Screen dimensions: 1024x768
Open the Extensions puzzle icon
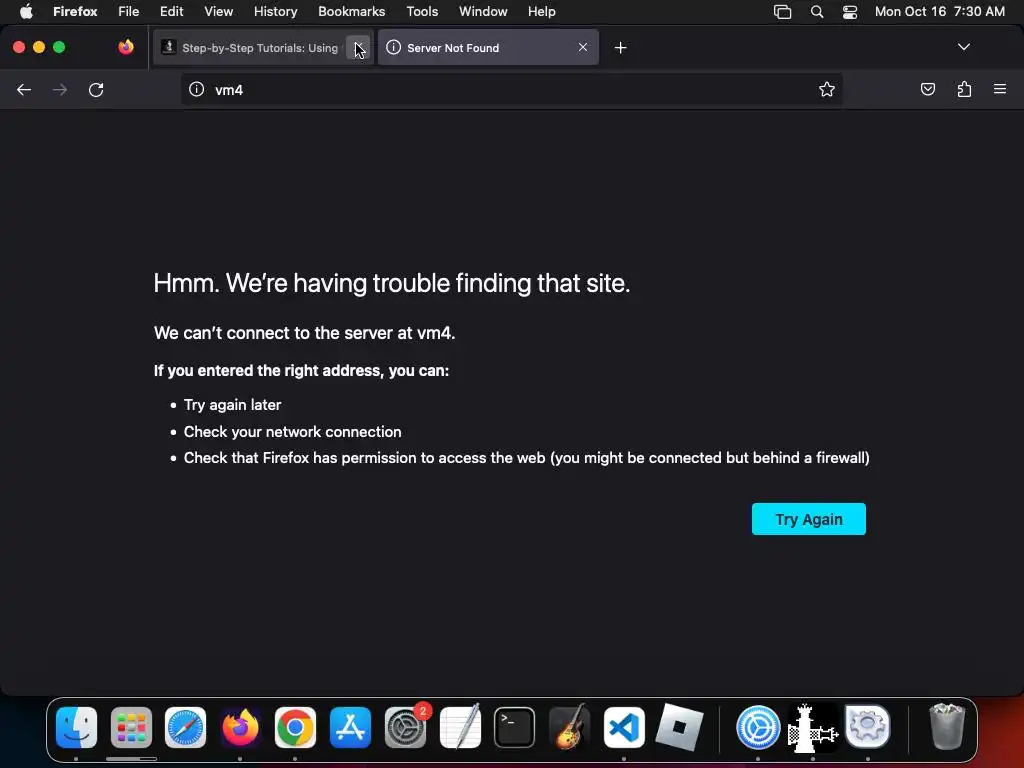pos(964,89)
